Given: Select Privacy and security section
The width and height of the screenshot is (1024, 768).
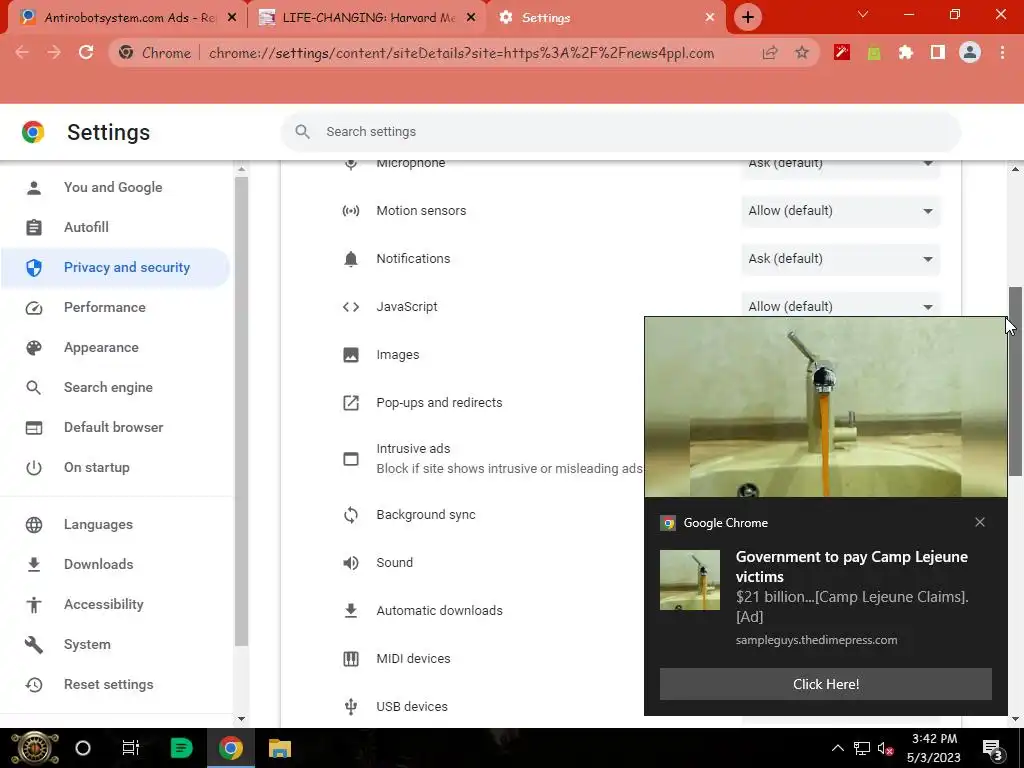Looking at the screenshot, I should 116,267.
